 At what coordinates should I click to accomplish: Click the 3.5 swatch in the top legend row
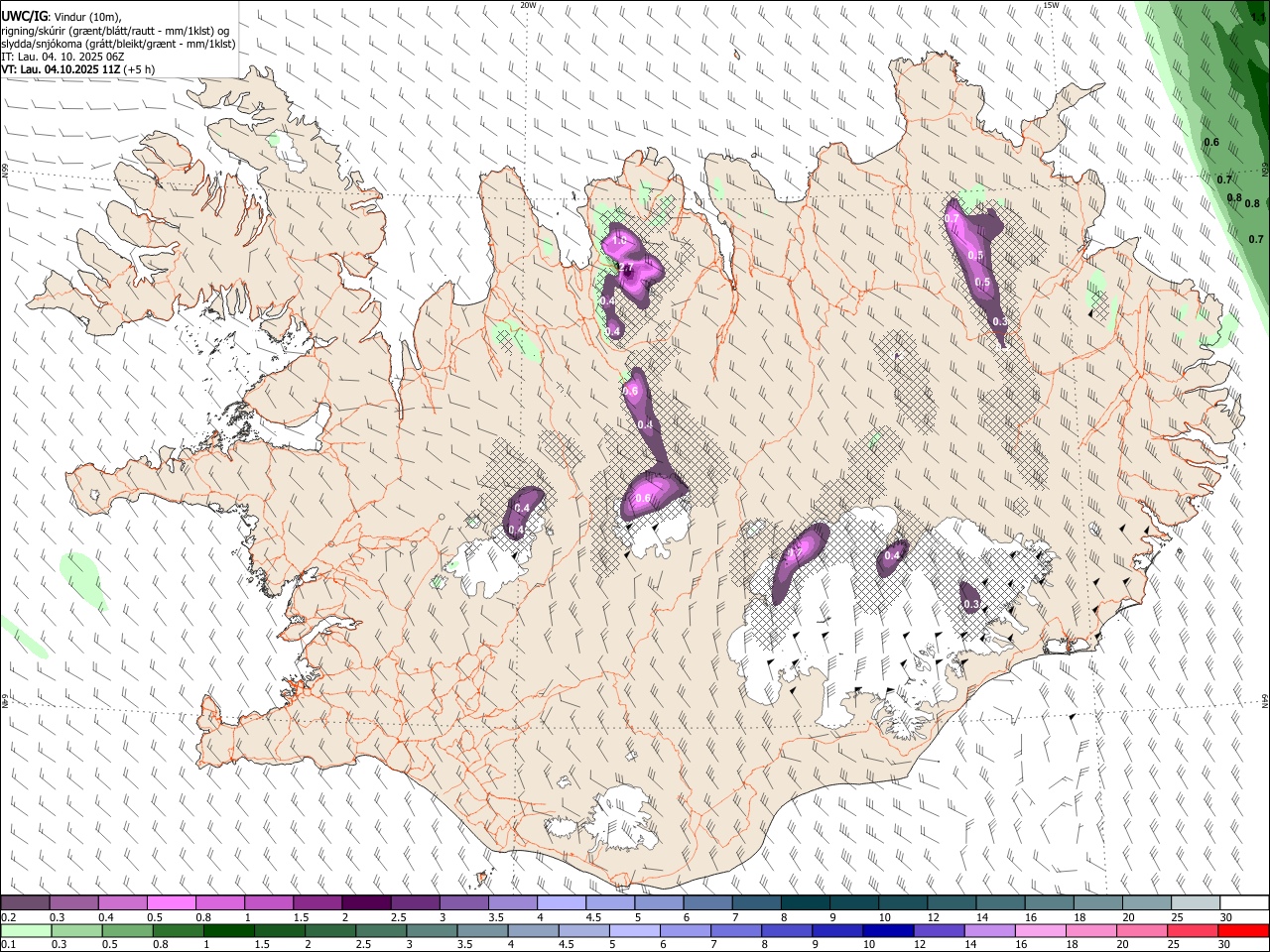(512, 903)
